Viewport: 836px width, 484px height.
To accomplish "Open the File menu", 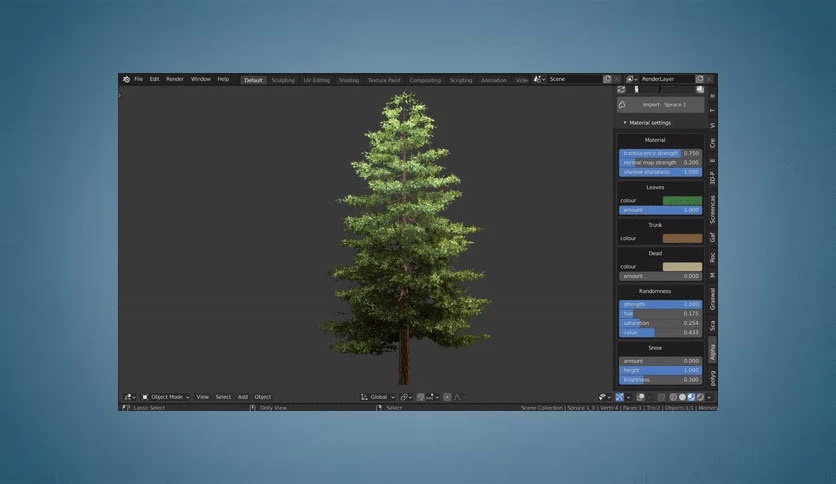I will [139, 79].
